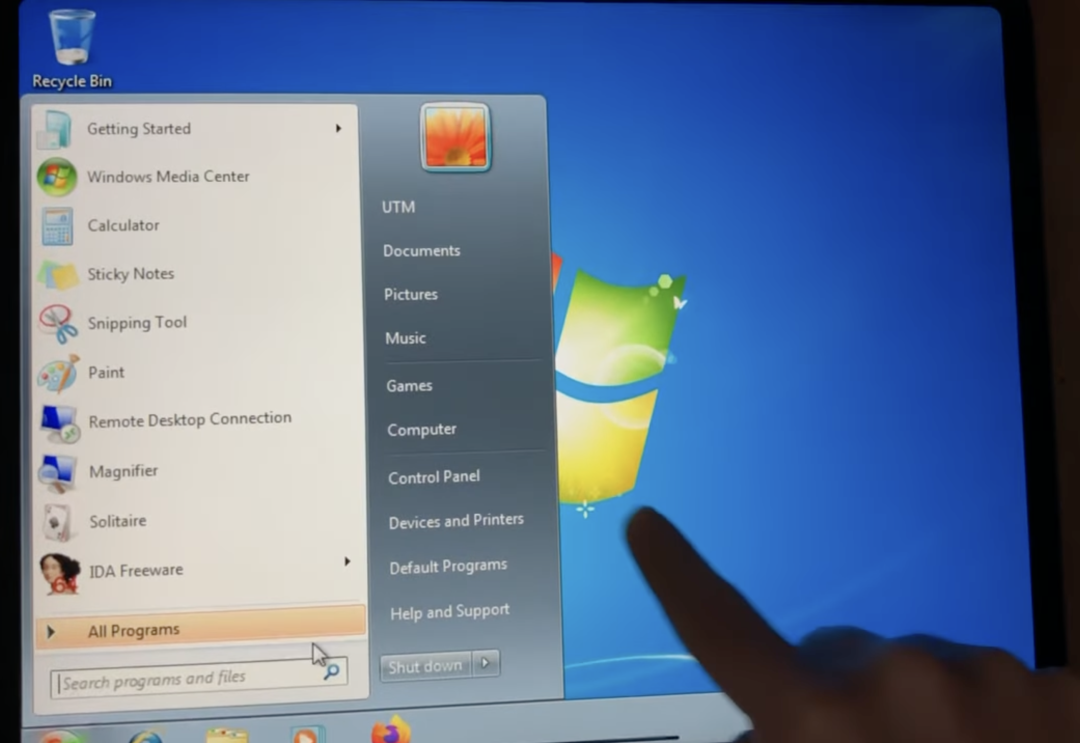The width and height of the screenshot is (1080, 743).
Task: Click the flower user account picture
Action: (x=455, y=136)
